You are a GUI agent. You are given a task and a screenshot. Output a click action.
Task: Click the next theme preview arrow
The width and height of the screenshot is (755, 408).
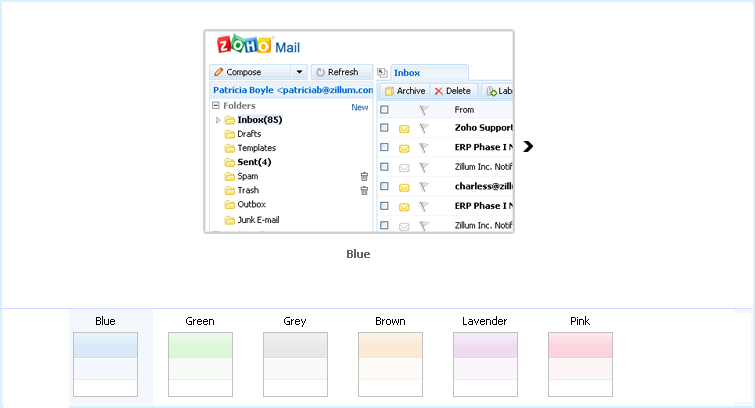tap(528, 147)
